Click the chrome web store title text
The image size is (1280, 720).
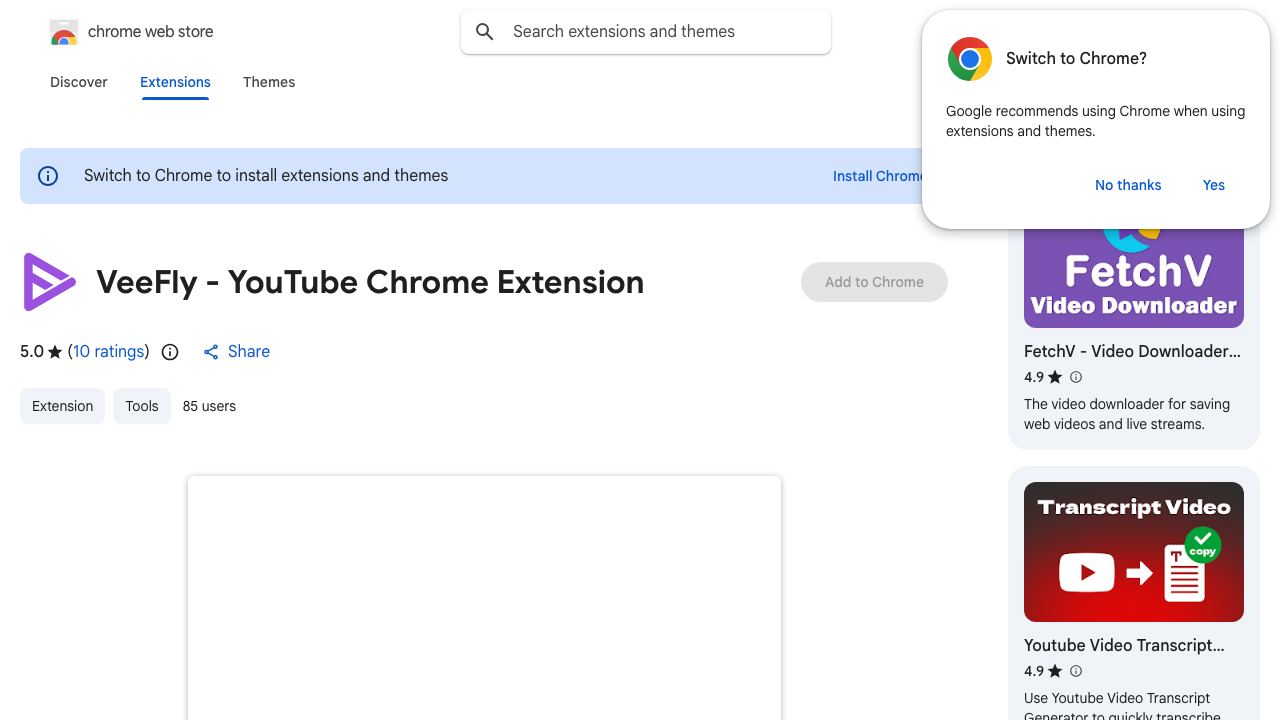point(151,32)
